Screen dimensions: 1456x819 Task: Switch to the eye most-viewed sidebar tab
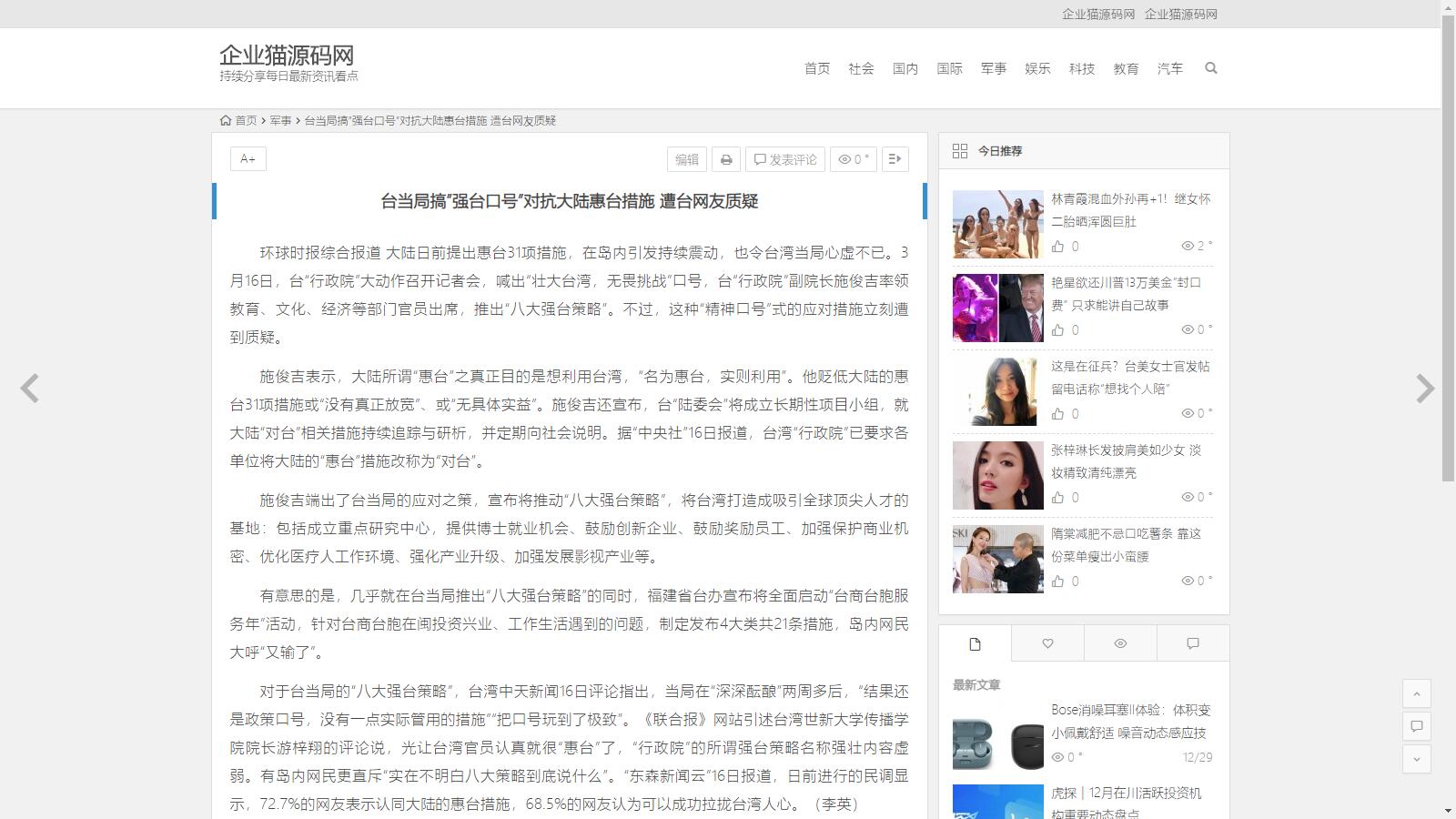pos(1120,643)
